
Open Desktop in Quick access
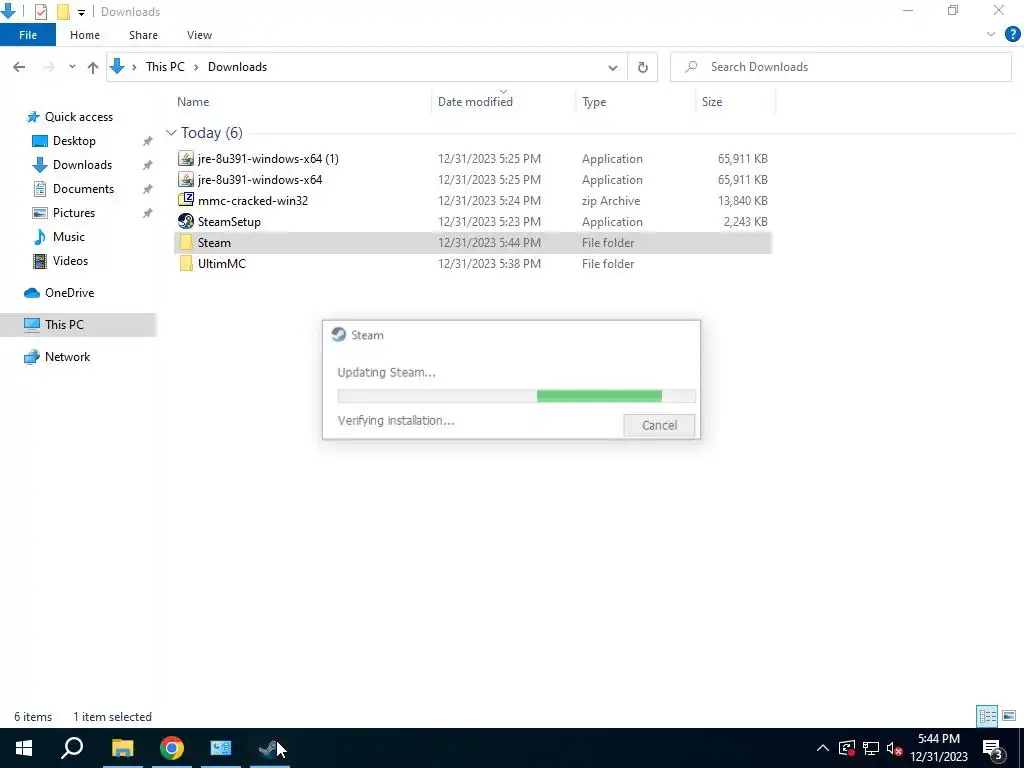pyautogui.click(x=74, y=141)
